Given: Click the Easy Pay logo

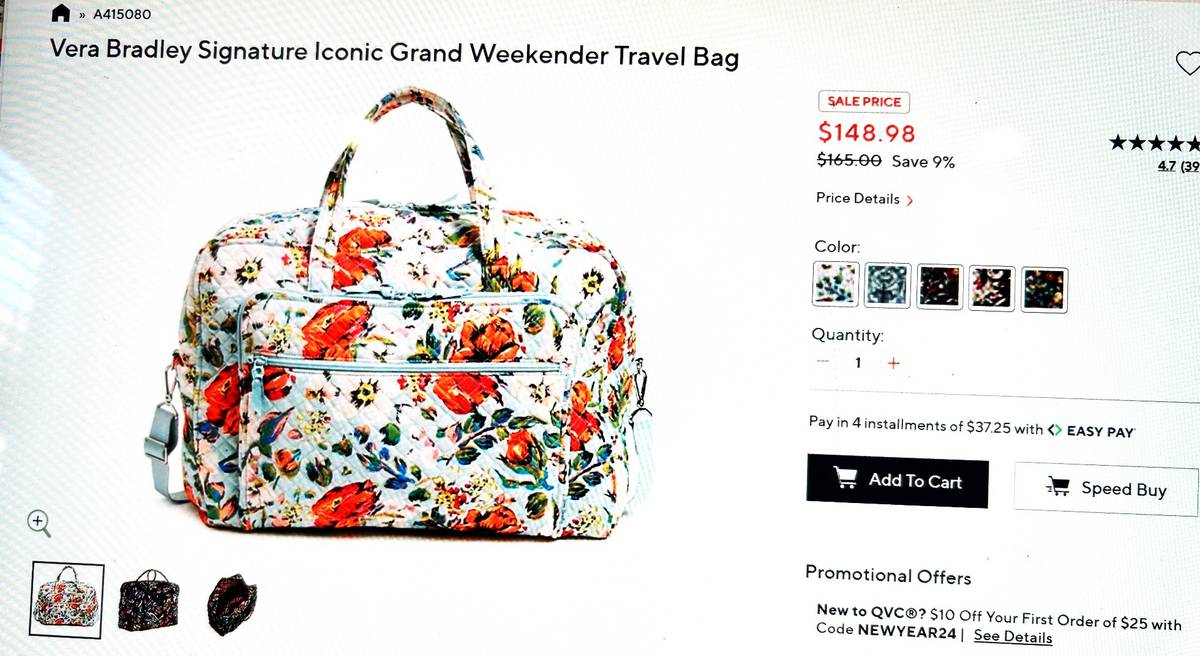Looking at the screenshot, I should (1091, 430).
